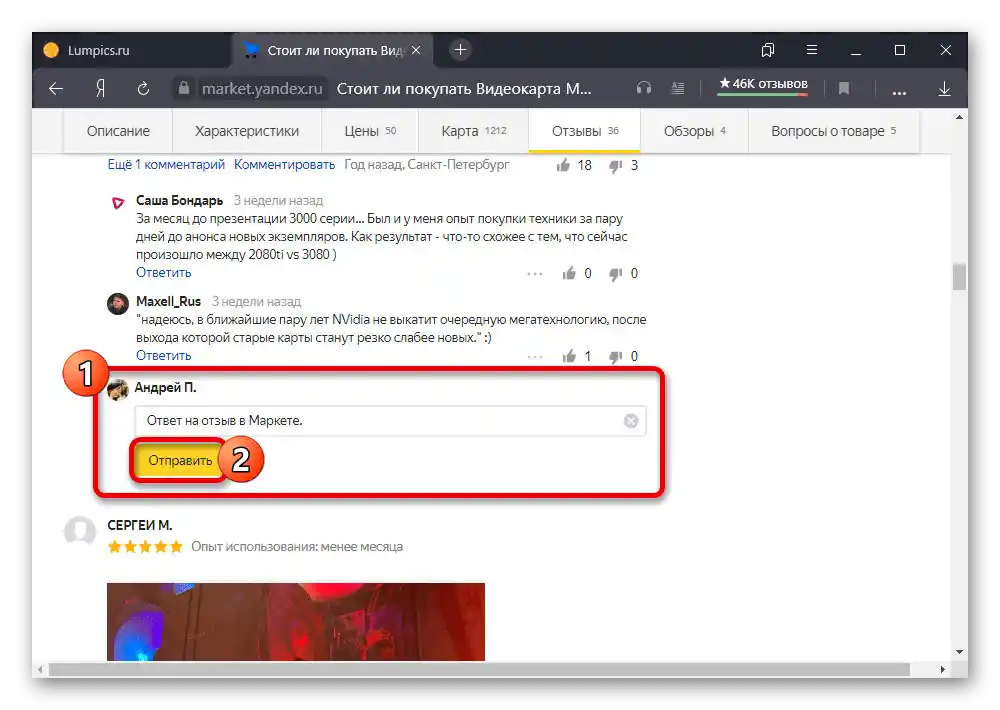Screen dimensions: 1000x710
Task: Open the more options dots on Maxell_Rus's comment
Action: click(535, 357)
